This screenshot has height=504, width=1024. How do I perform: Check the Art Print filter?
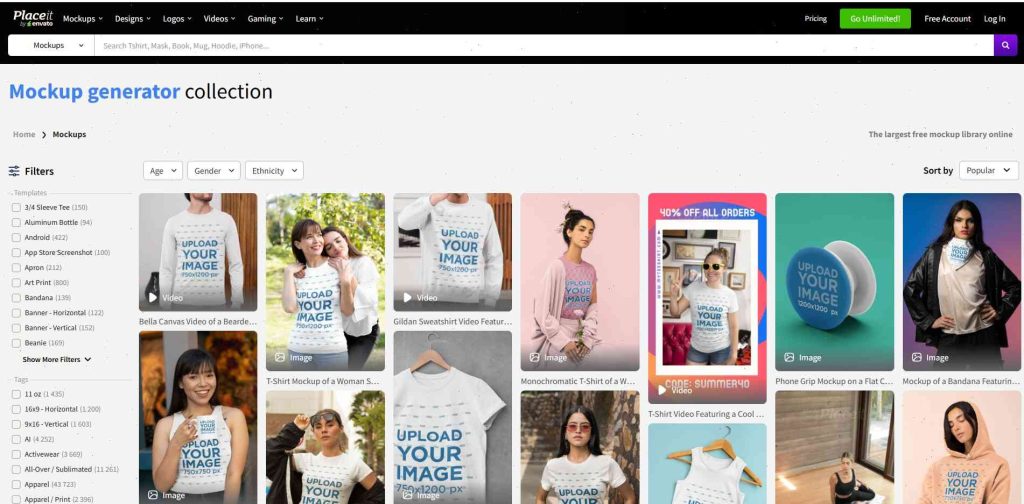[16, 283]
